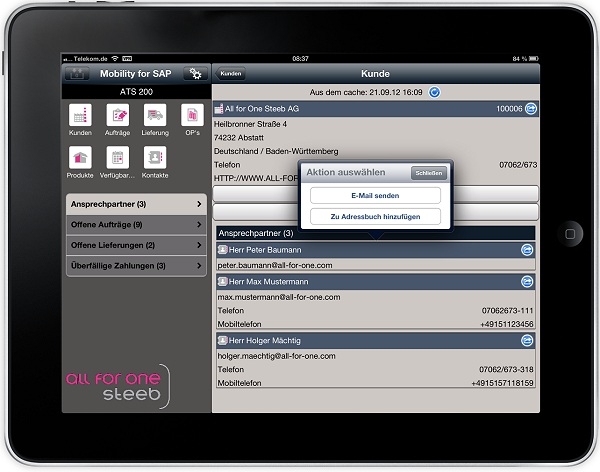
Task: Open the Verfügbarkeit icon
Action: pos(117,158)
